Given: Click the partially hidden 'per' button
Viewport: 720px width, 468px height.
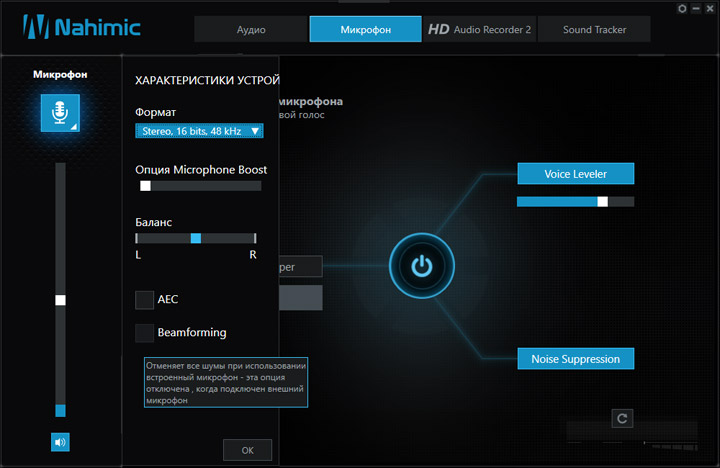Looking at the screenshot, I should (301, 266).
